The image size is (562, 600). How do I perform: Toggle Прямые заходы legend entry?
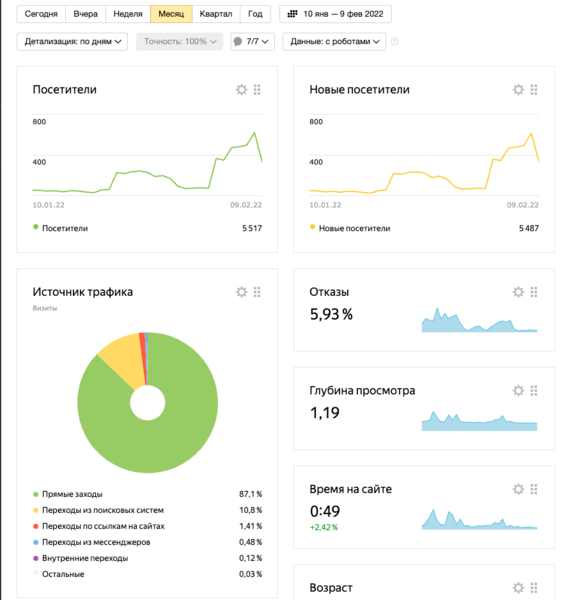click(68, 494)
